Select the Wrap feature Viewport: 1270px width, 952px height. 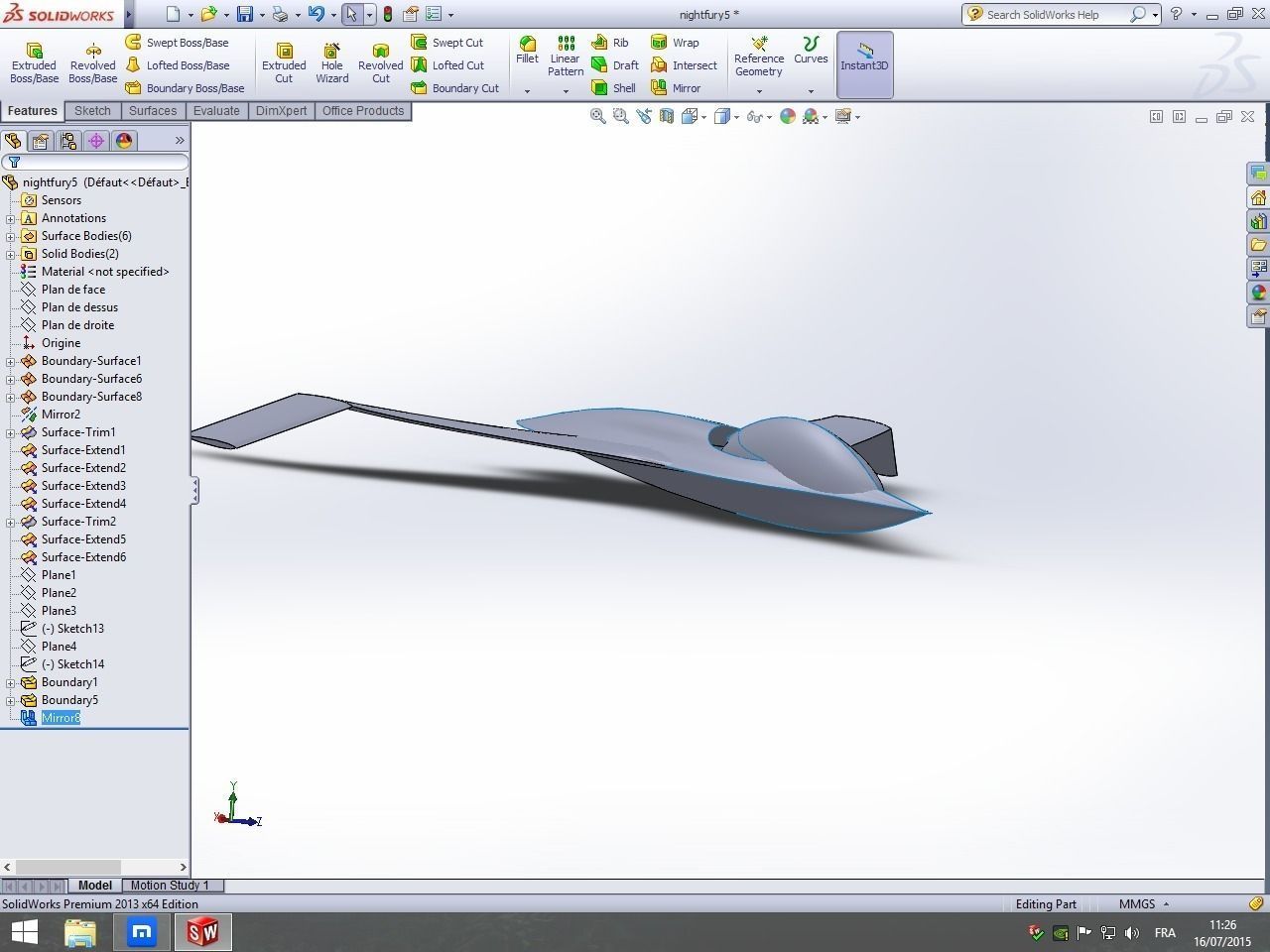675,43
